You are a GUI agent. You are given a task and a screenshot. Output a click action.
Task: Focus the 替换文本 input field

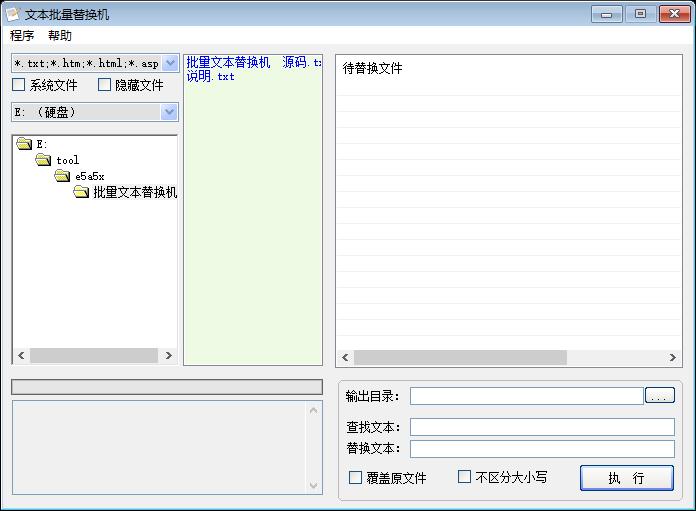(x=542, y=449)
